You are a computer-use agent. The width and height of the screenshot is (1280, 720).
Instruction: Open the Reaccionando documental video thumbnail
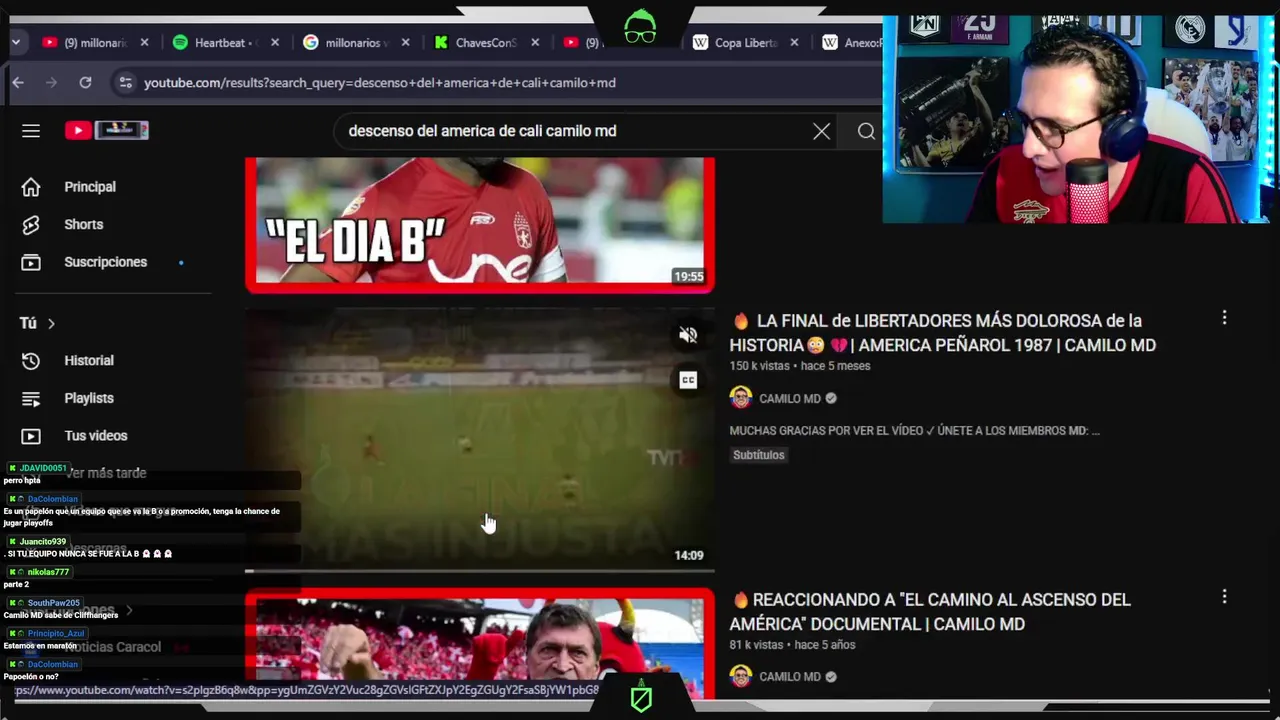click(480, 645)
